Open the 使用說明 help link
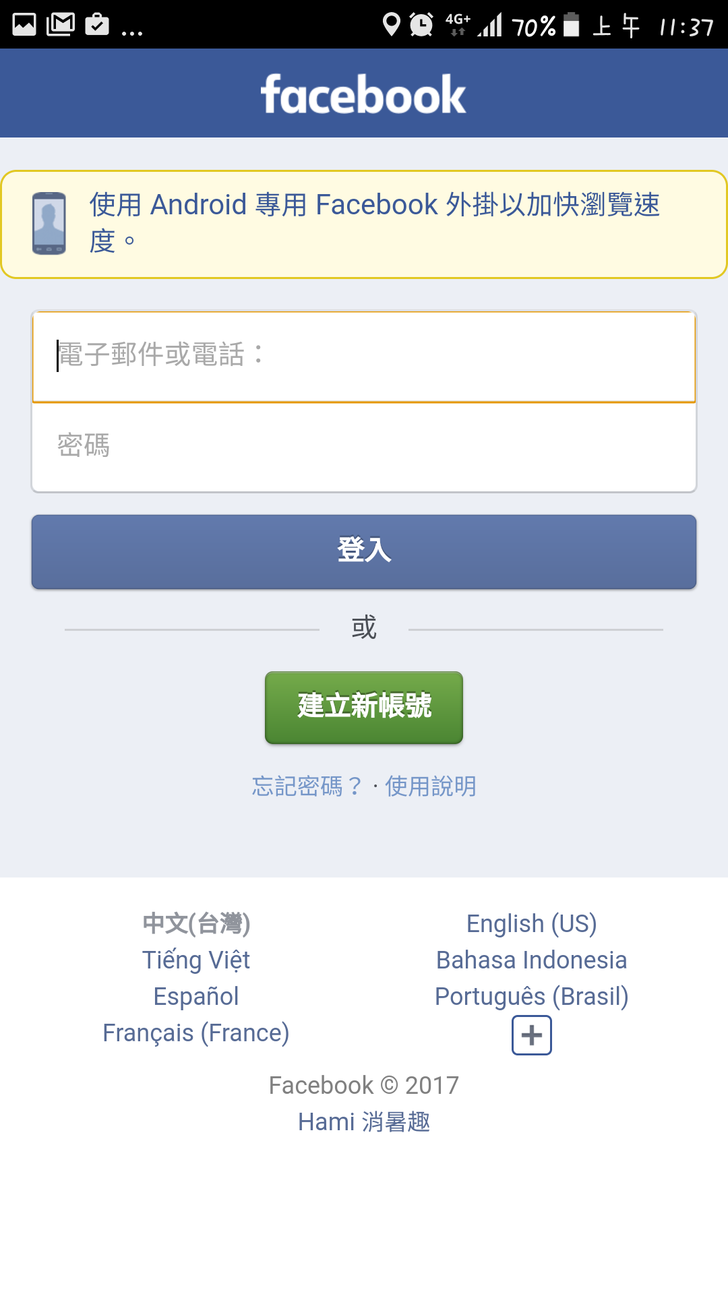The height and width of the screenshot is (1294, 728). (431, 786)
